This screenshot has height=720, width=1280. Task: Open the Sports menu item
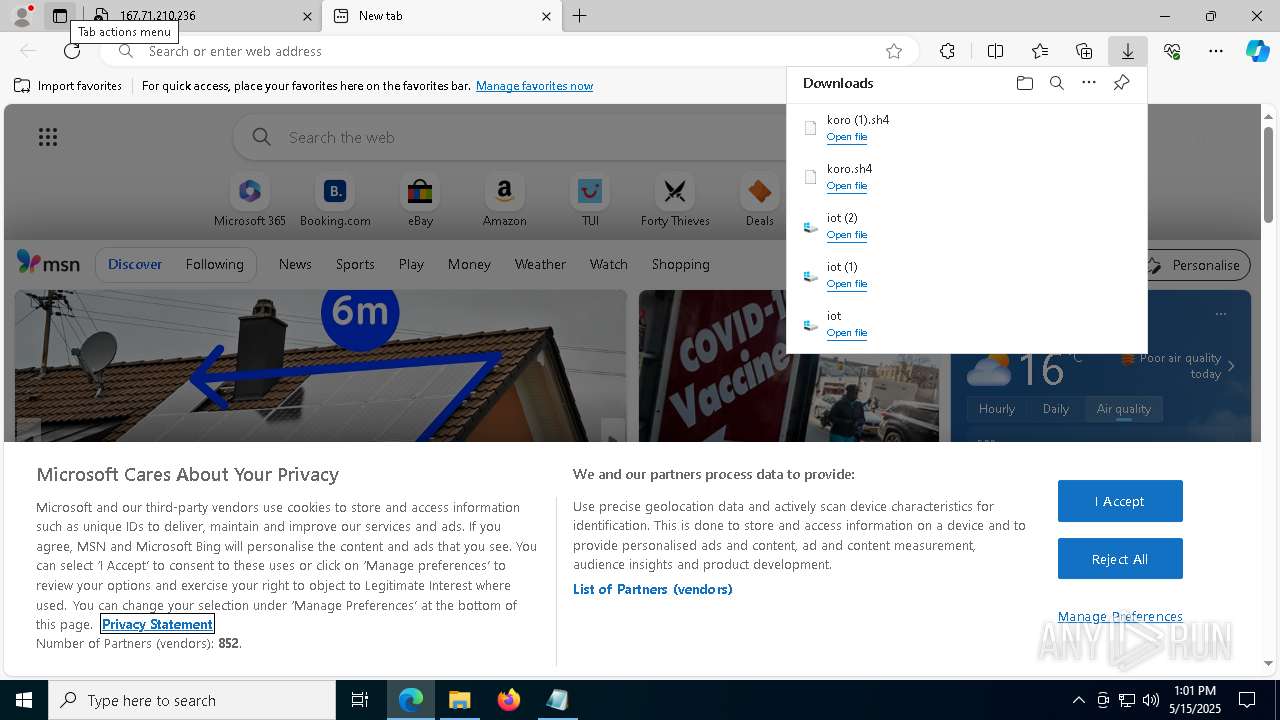[x=355, y=264]
